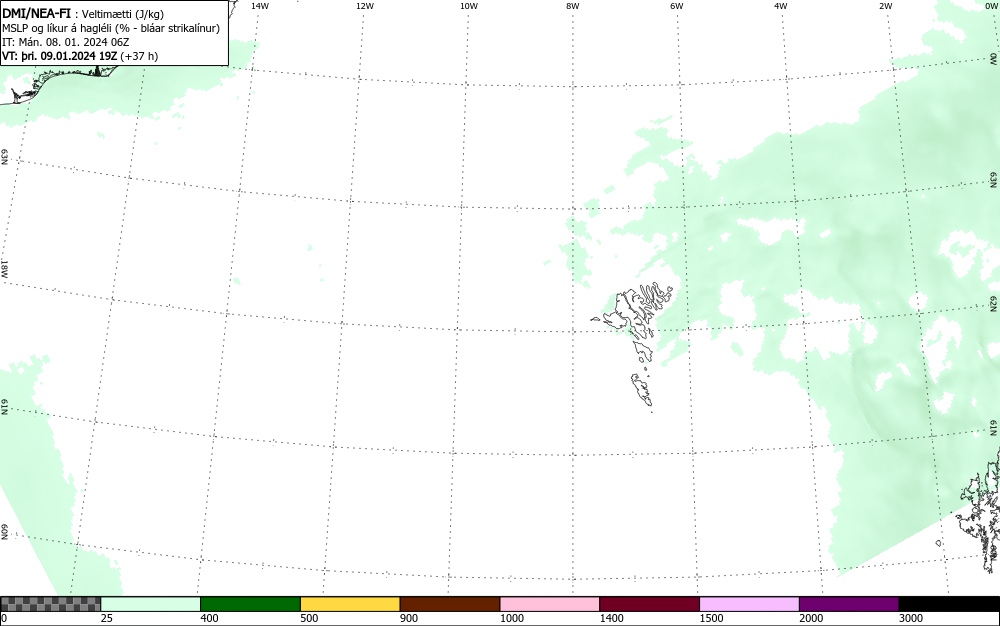Pick the dark red 1400–1500 legend swatch

(x=649, y=604)
